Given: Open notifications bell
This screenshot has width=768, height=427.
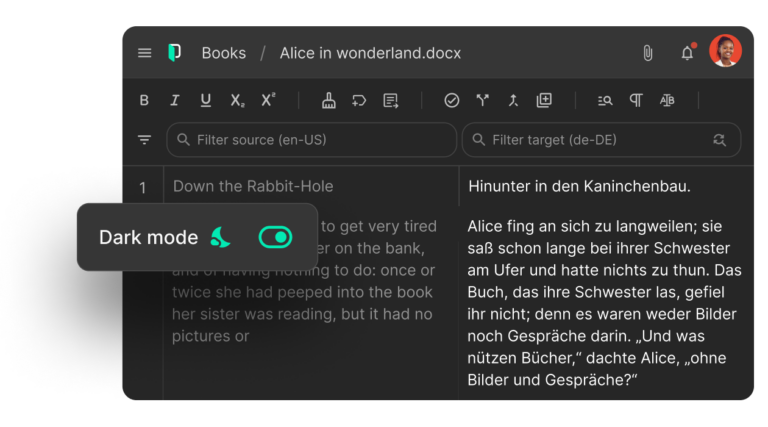Looking at the screenshot, I should click(687, 53).
